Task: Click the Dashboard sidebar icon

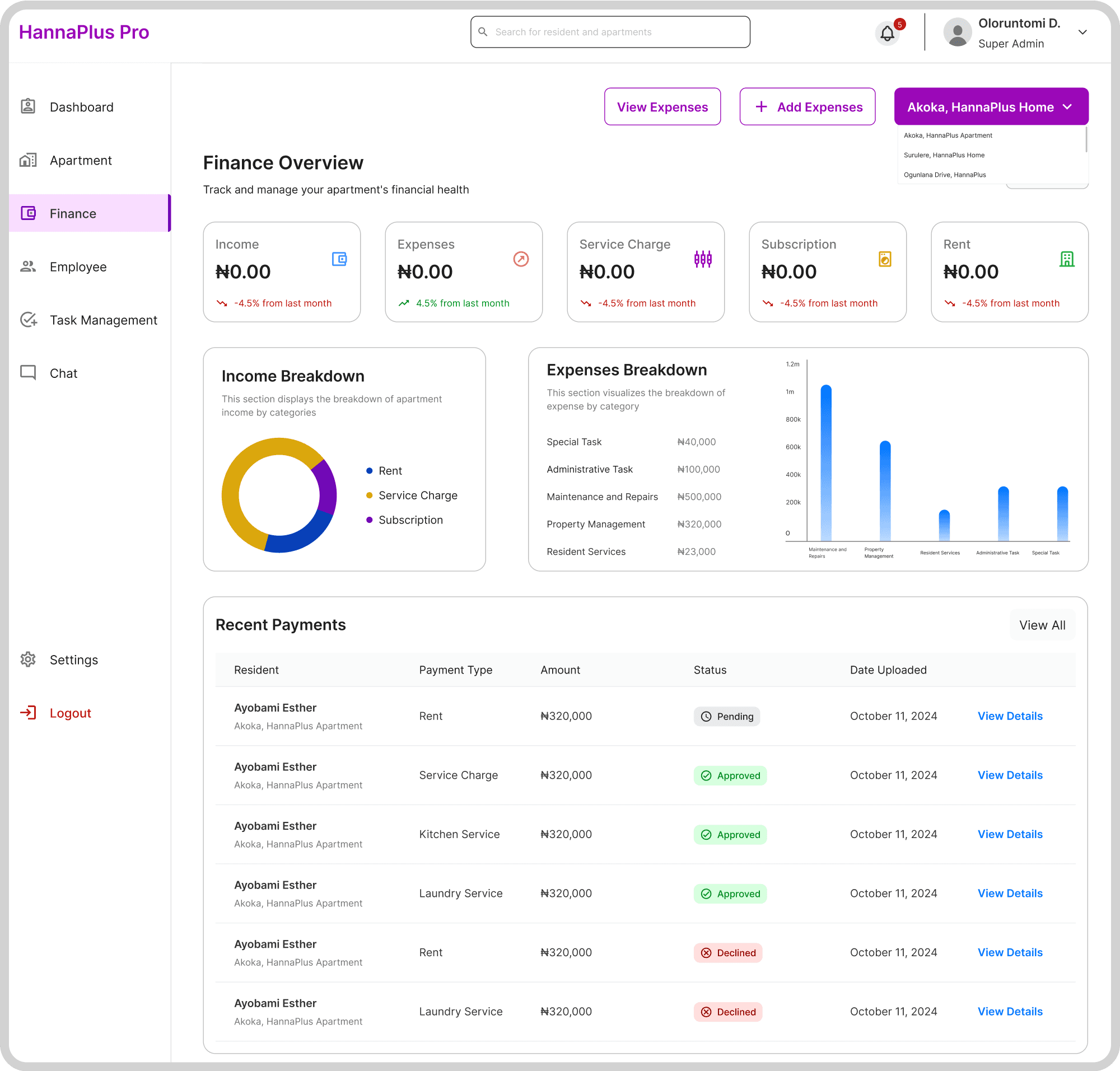Action: click(28, 107)
